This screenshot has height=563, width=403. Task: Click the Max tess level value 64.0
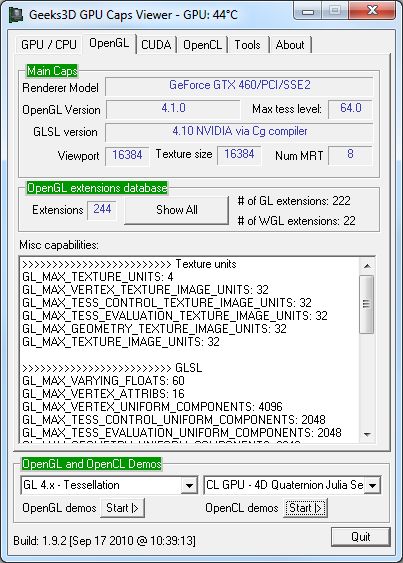click(x=350, y=109)
